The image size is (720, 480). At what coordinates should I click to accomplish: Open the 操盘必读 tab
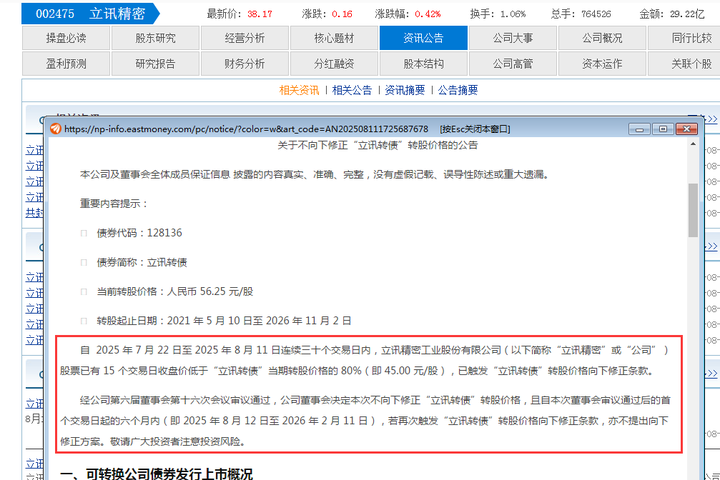(66, 38)
